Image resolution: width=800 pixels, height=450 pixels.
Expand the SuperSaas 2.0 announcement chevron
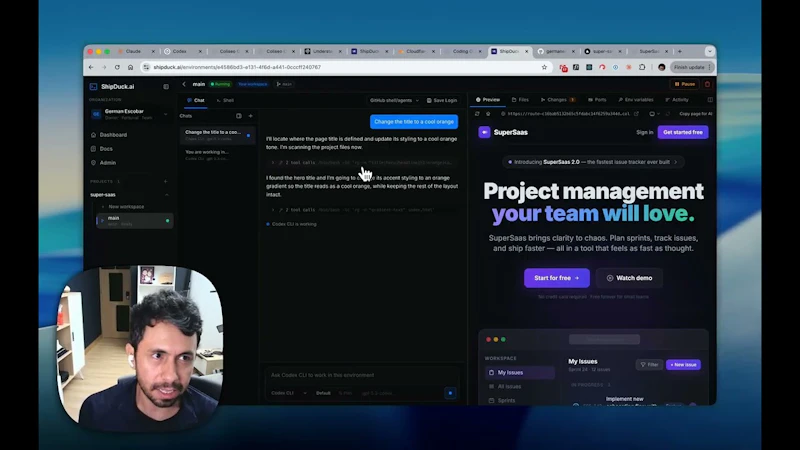pyautogui.click(x=676, y=162)
